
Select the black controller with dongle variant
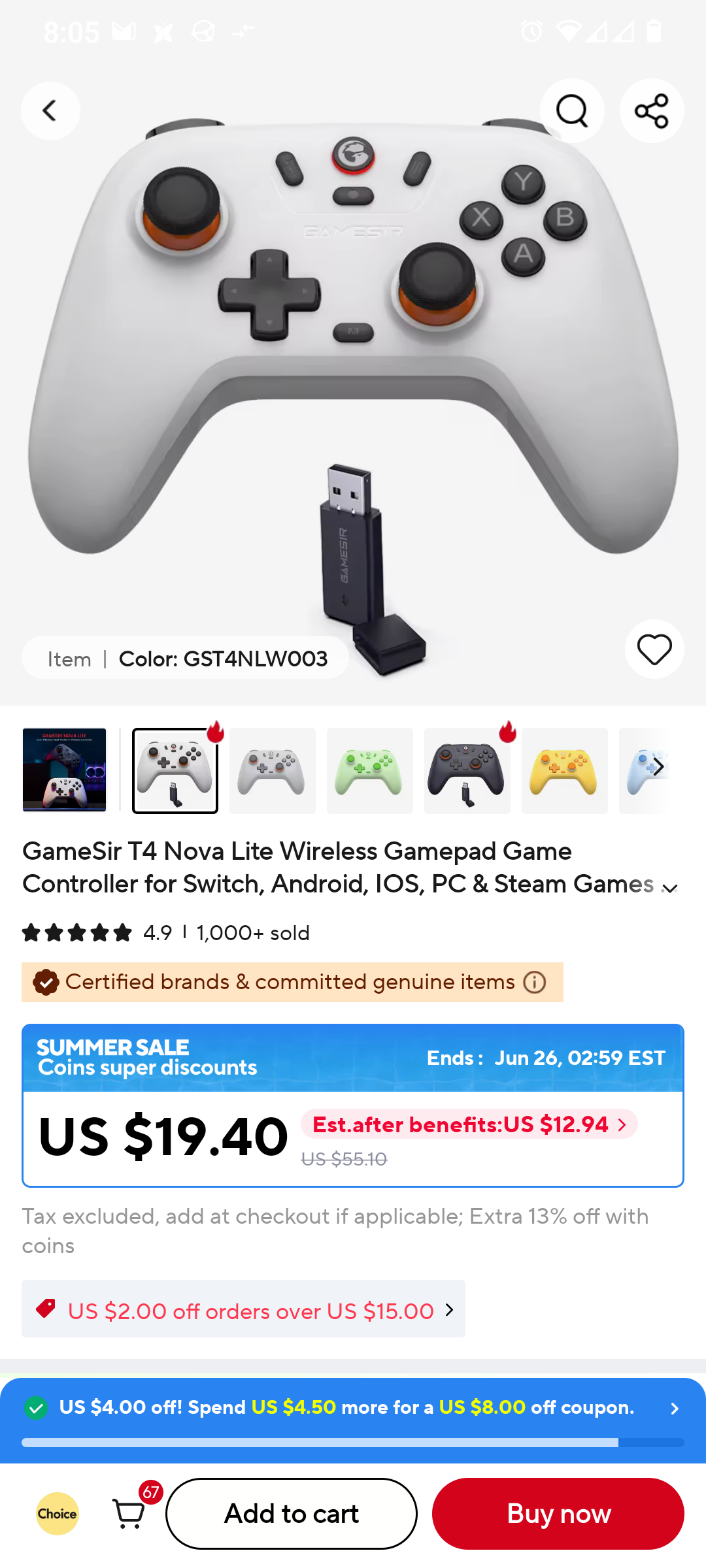point(467,771)
